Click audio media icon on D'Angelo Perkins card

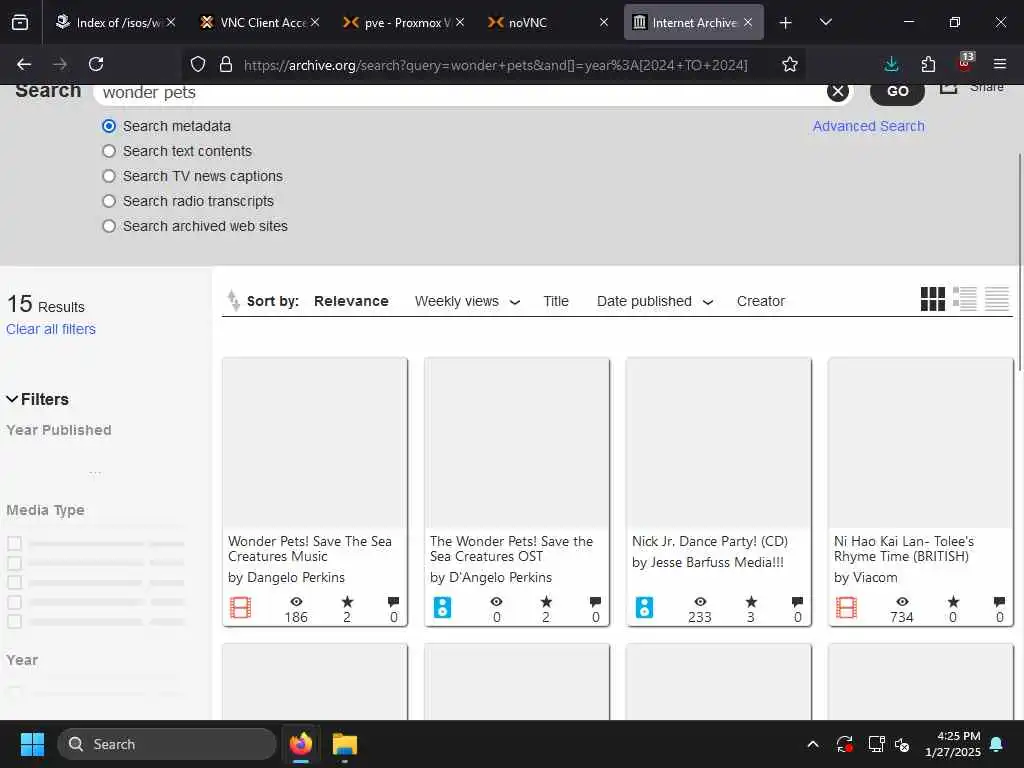(x=442, y=608)
